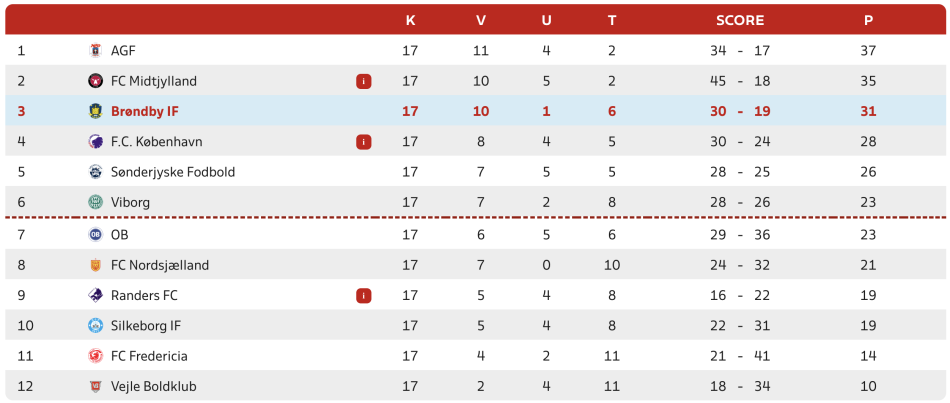The image size is (950, 403).
Task: Click Randers FC club logo
Action: point(96,295)
